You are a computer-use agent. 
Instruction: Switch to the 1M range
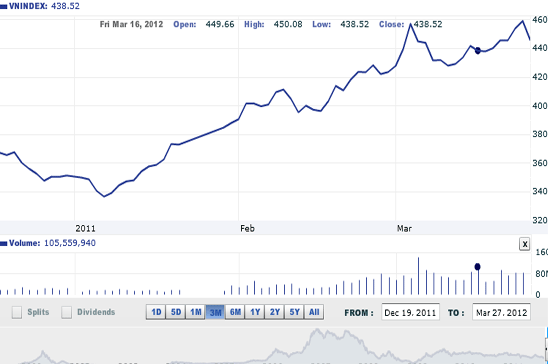point(195,312)
